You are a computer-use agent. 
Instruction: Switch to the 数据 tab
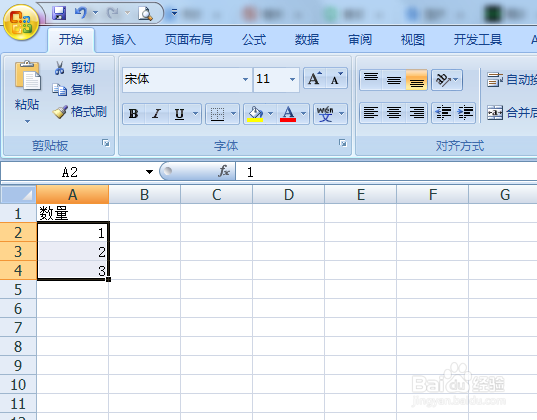307,40
